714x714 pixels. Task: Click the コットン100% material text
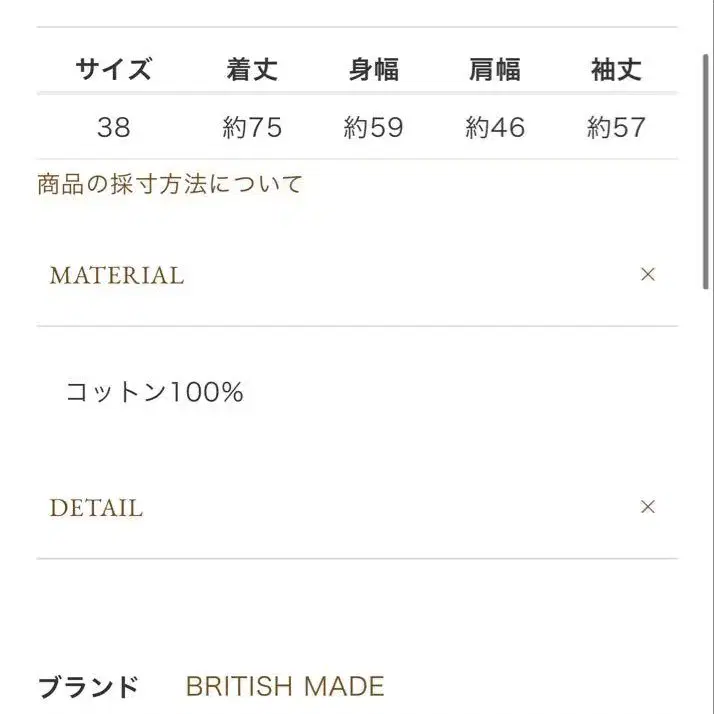click(x=155, y=392)
